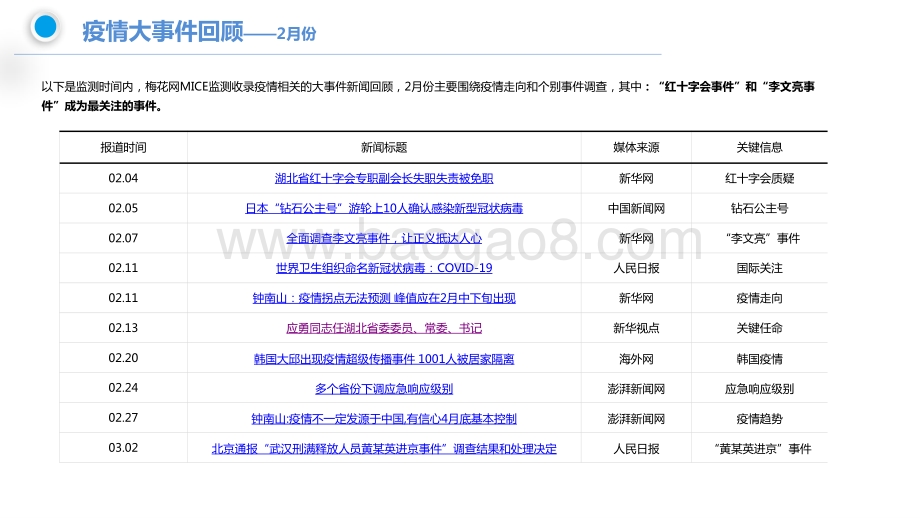The width and height of the screenshot is (920, 518).
Task: Click the 关键信息 column header
Action: (759, 147)
